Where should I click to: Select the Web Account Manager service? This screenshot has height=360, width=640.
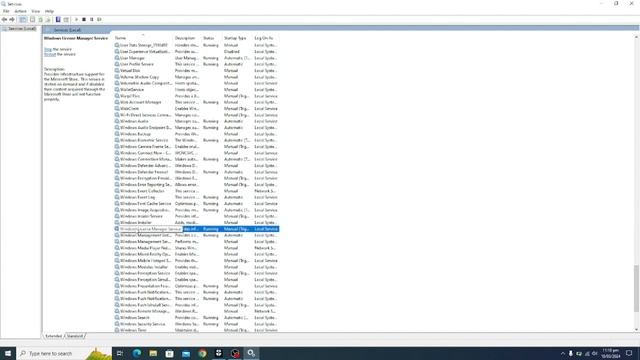tap(196, 102)
